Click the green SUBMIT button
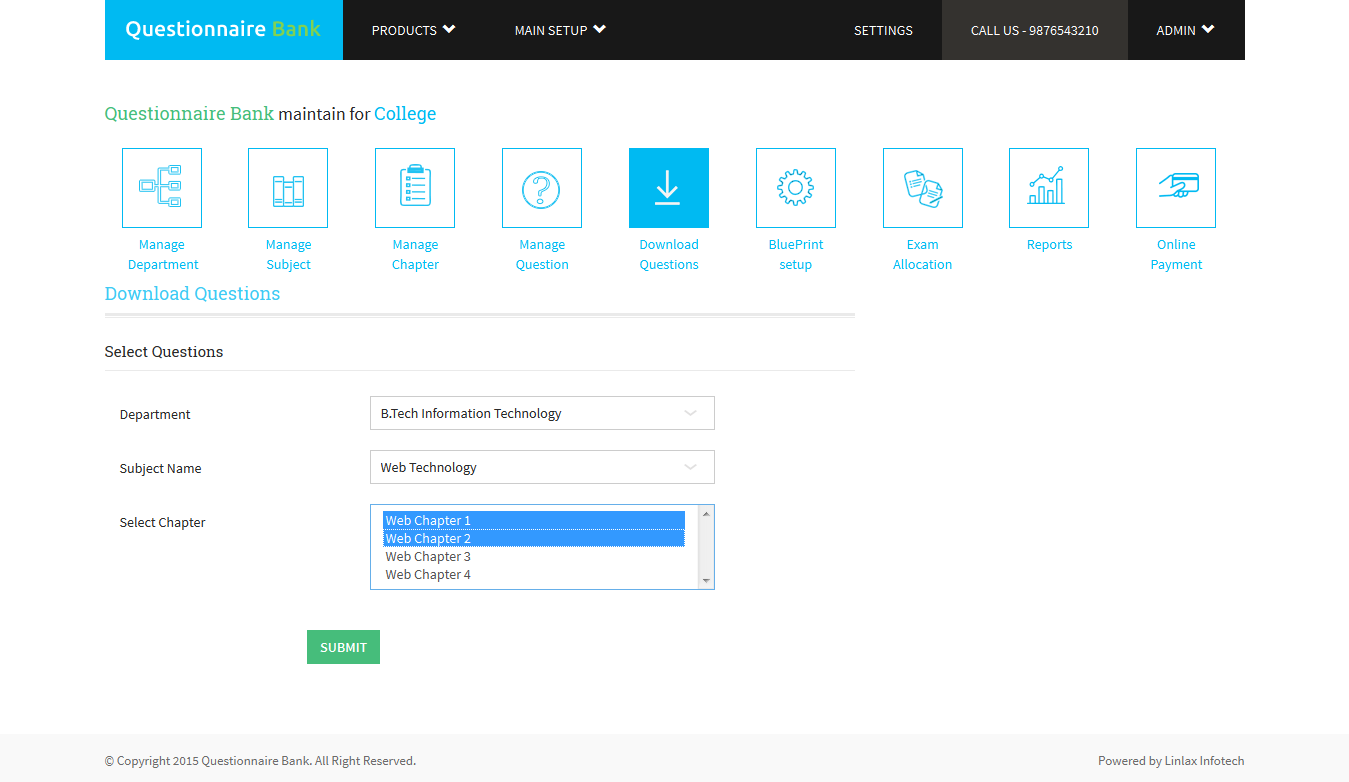 [x=343, y=647]
